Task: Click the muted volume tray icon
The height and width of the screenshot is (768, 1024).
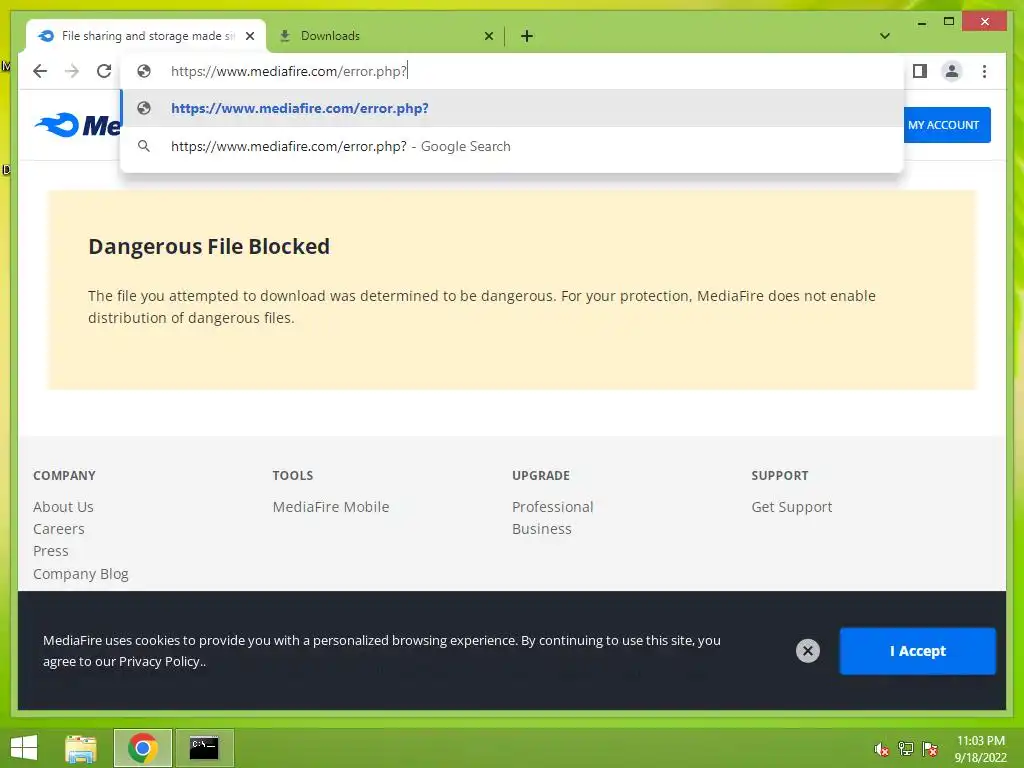Action: tap(881, 749)
